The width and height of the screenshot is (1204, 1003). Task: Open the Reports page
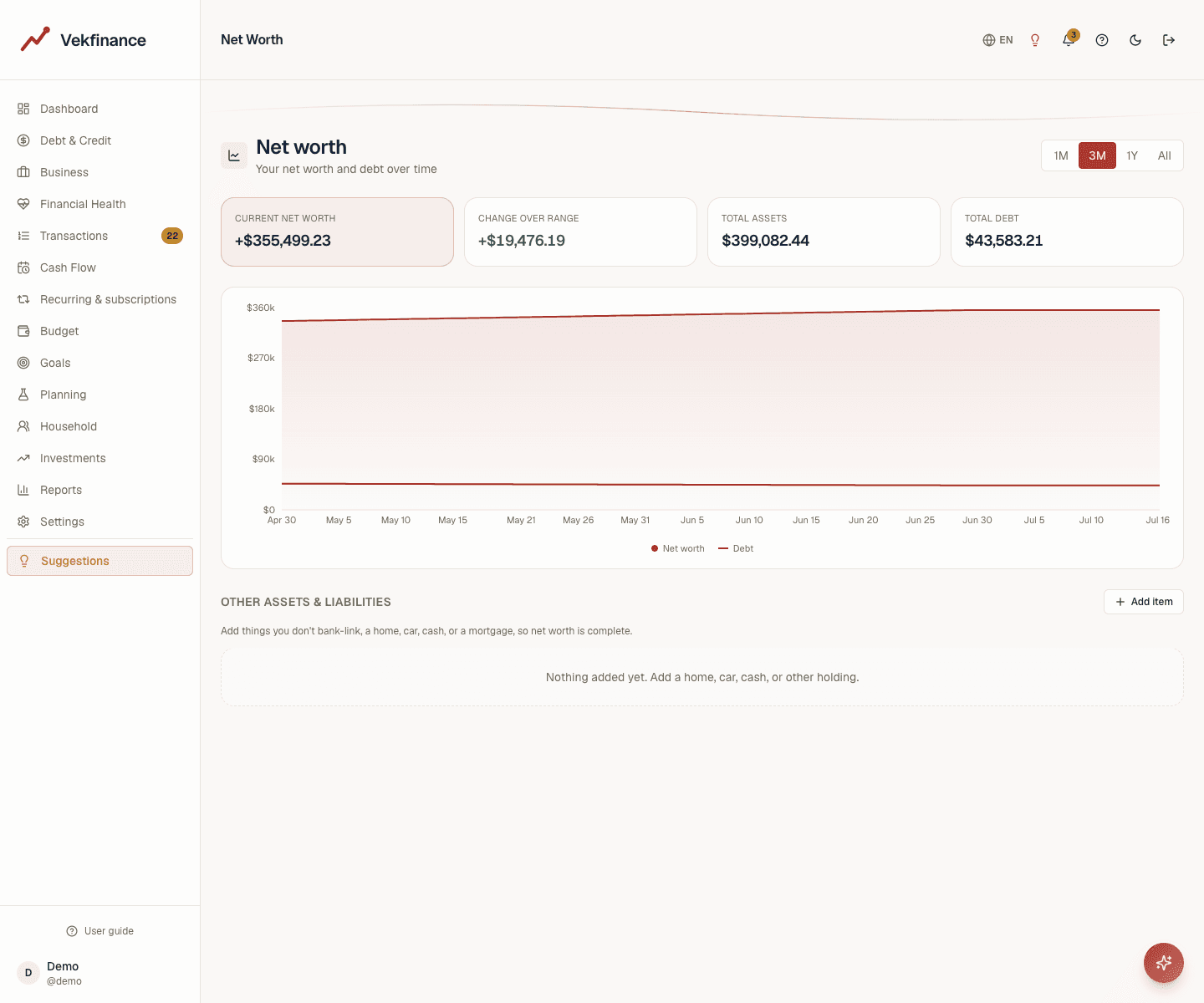pos(99,490)
